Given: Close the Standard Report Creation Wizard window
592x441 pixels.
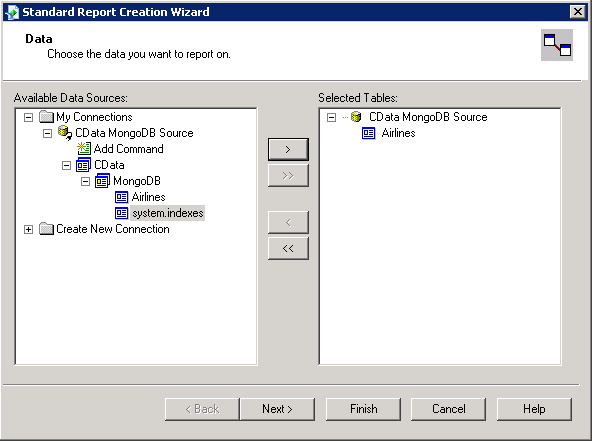Looking at the screenshot, I should (x=578, y=12).
